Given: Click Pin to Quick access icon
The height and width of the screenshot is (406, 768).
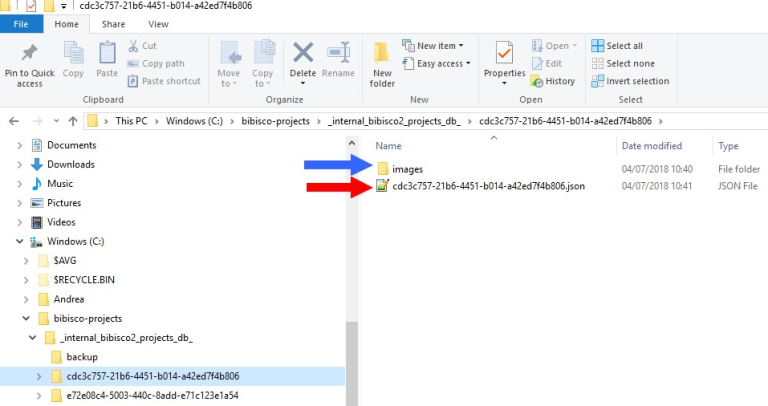Looking at the screenshot, I should tap(29, 53).
